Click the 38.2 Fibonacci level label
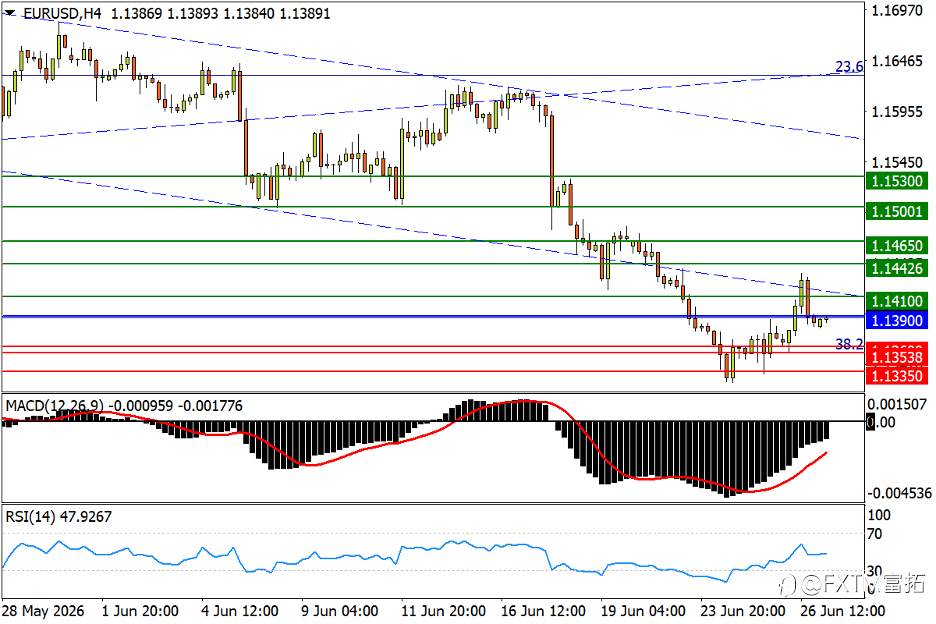The image size is (936, 624). click(x=849, y=344)
